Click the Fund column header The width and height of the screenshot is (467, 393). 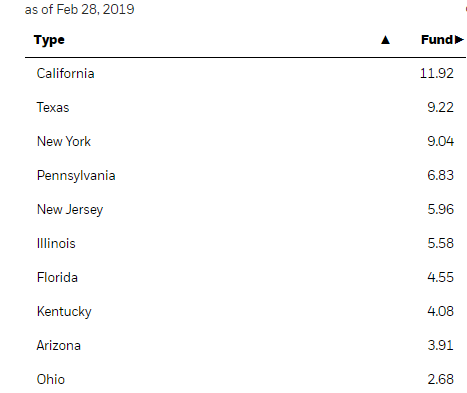[437, 40]
